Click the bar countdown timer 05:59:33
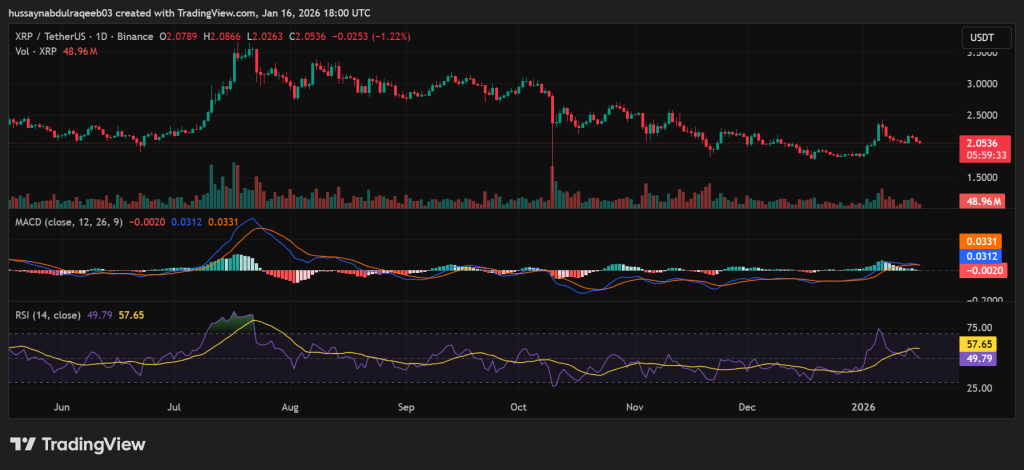 coord(980,156)
